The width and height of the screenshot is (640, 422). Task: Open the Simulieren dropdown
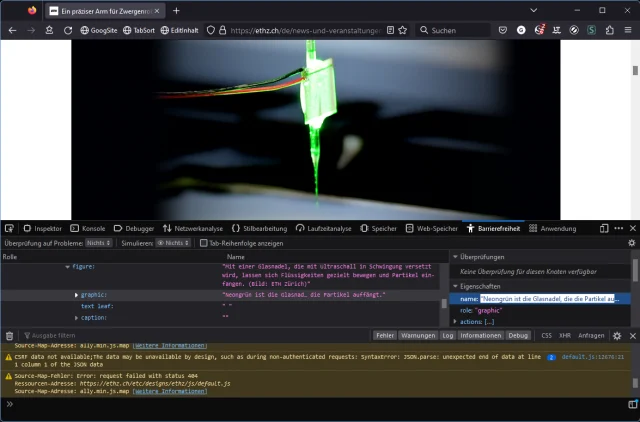click(x=173, y=243)
